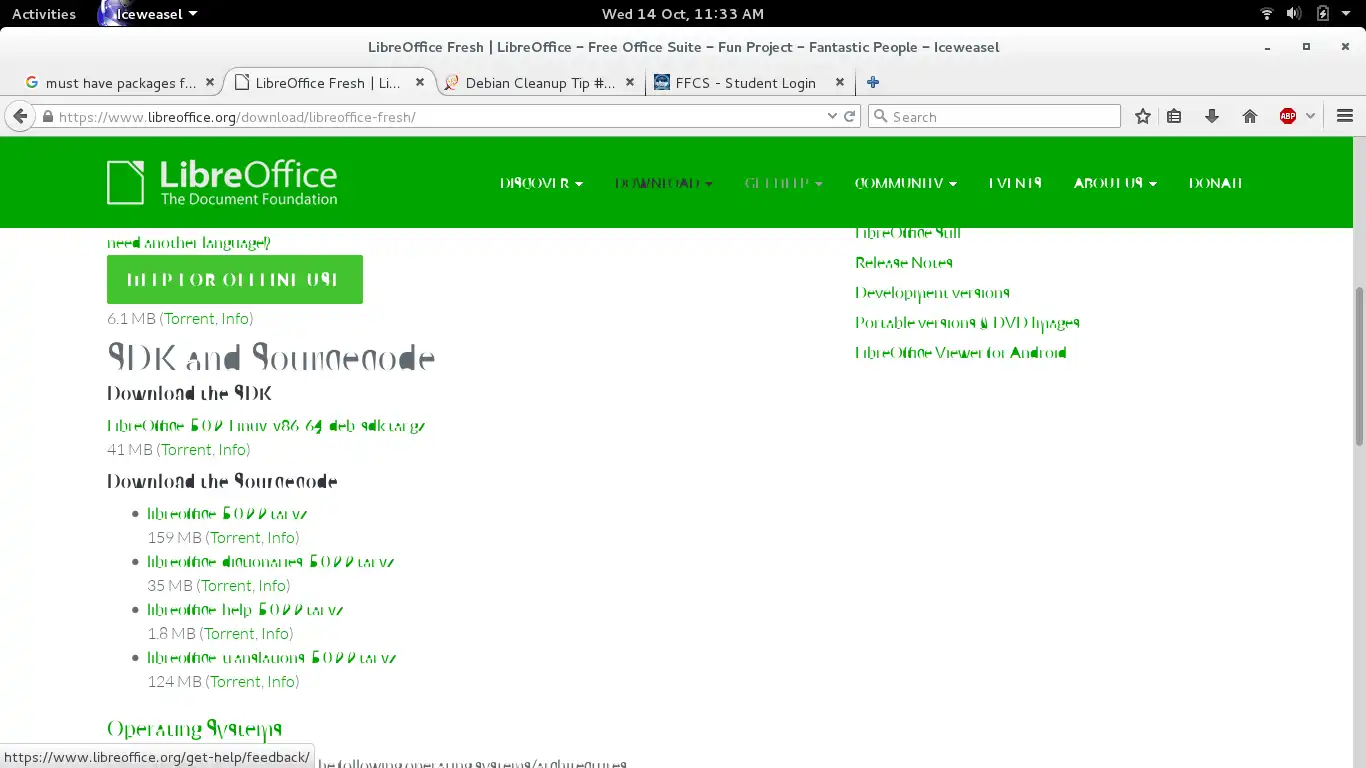Open the ABOUT US dropdown menu

coord(1115,183)
